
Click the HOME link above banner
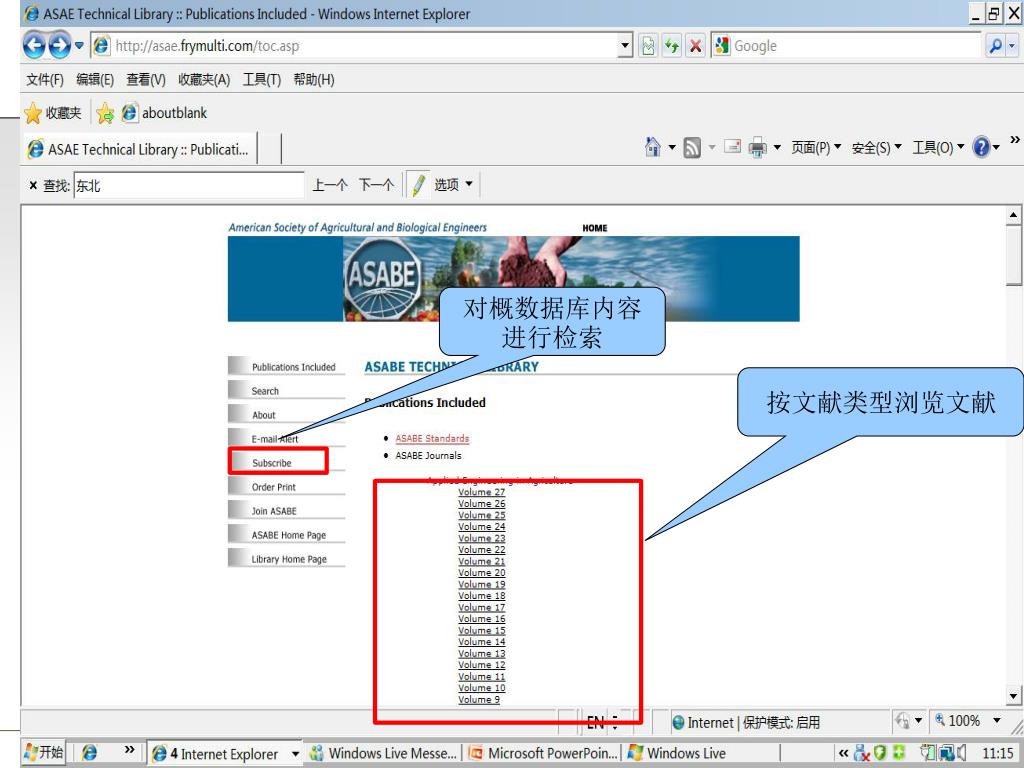tap(594, 228)
